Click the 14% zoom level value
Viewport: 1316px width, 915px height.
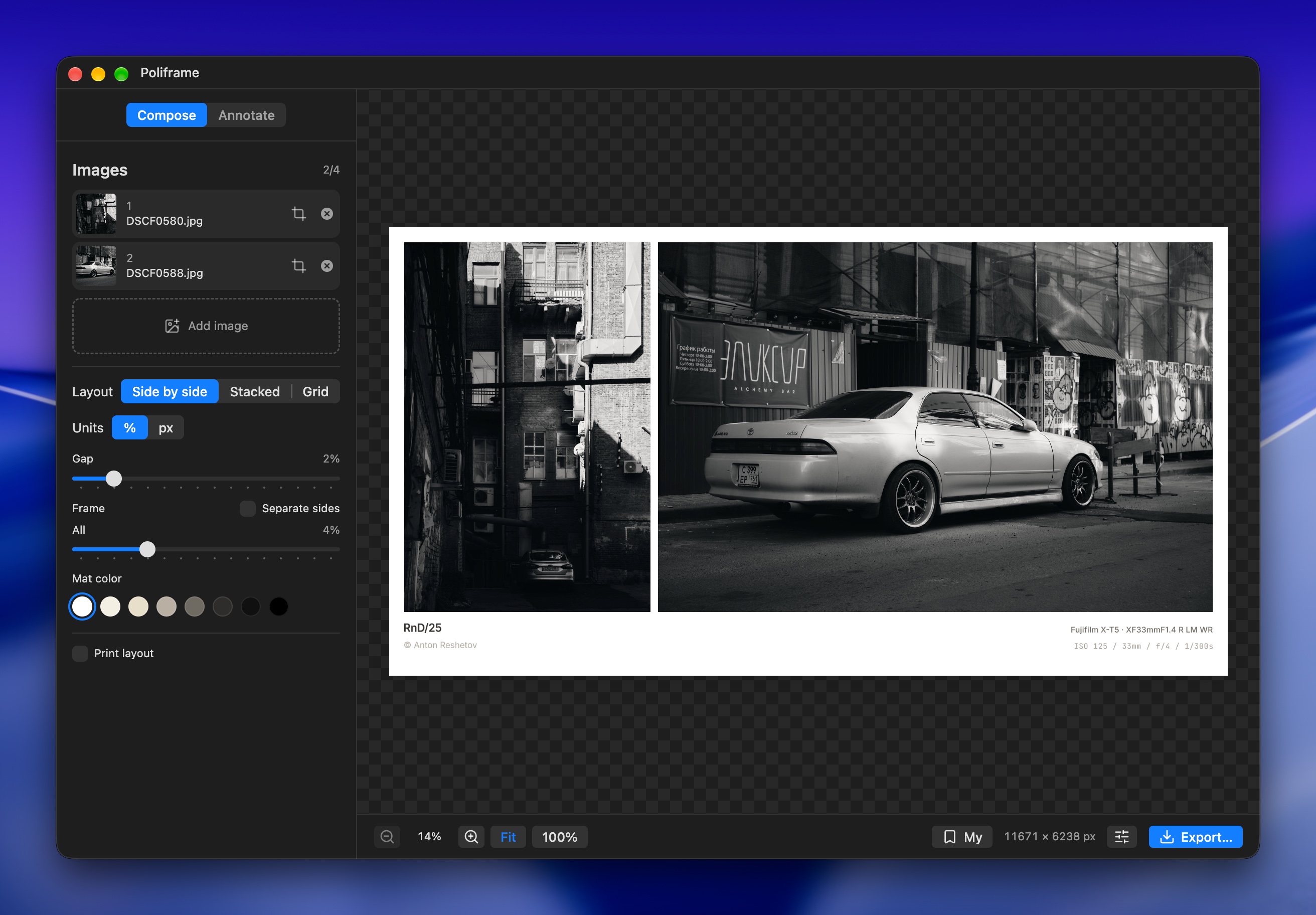click(429, 837)
